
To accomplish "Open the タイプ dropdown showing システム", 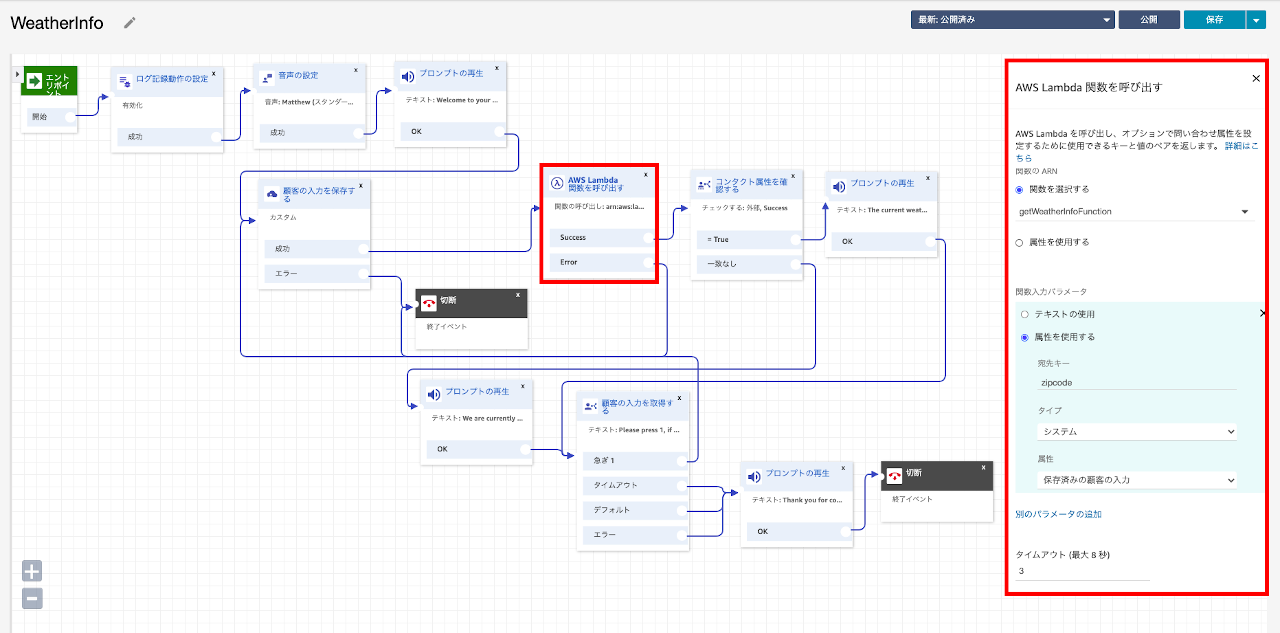I will tap(1137, 431).
